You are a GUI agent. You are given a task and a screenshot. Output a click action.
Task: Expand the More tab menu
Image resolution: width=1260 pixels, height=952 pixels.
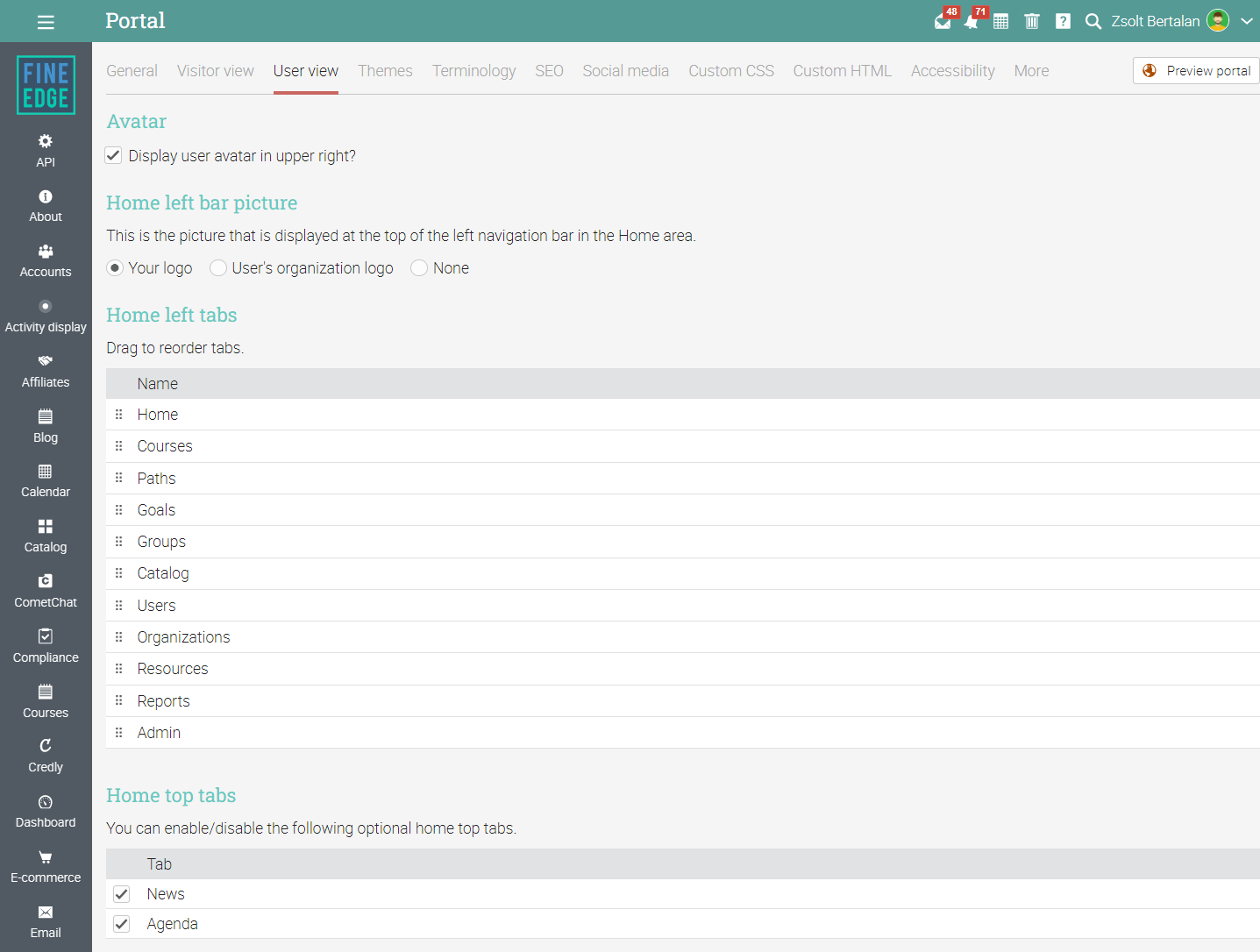pos(1031,71)
